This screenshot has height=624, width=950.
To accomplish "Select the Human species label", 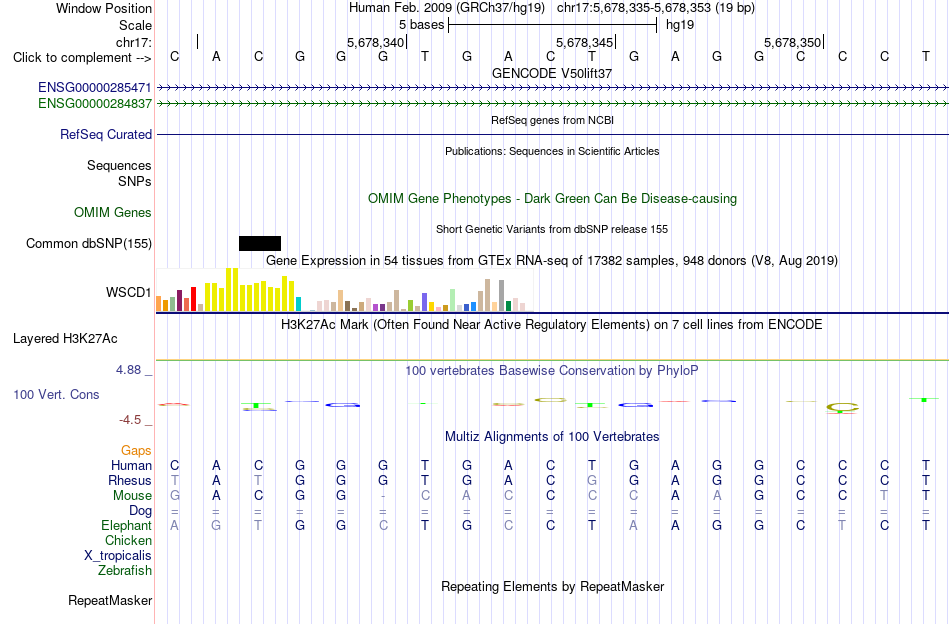I will 131,465.
